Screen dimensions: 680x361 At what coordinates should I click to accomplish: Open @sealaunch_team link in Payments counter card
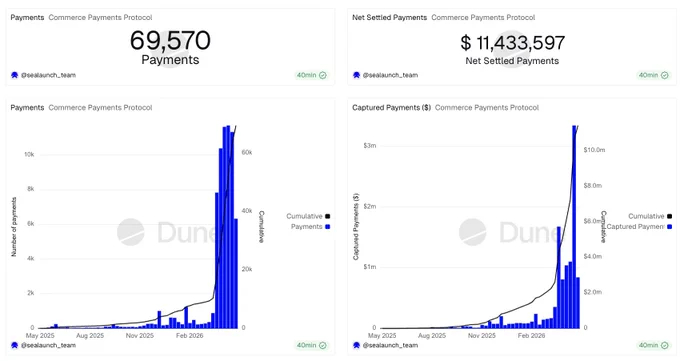click(48, 75)
